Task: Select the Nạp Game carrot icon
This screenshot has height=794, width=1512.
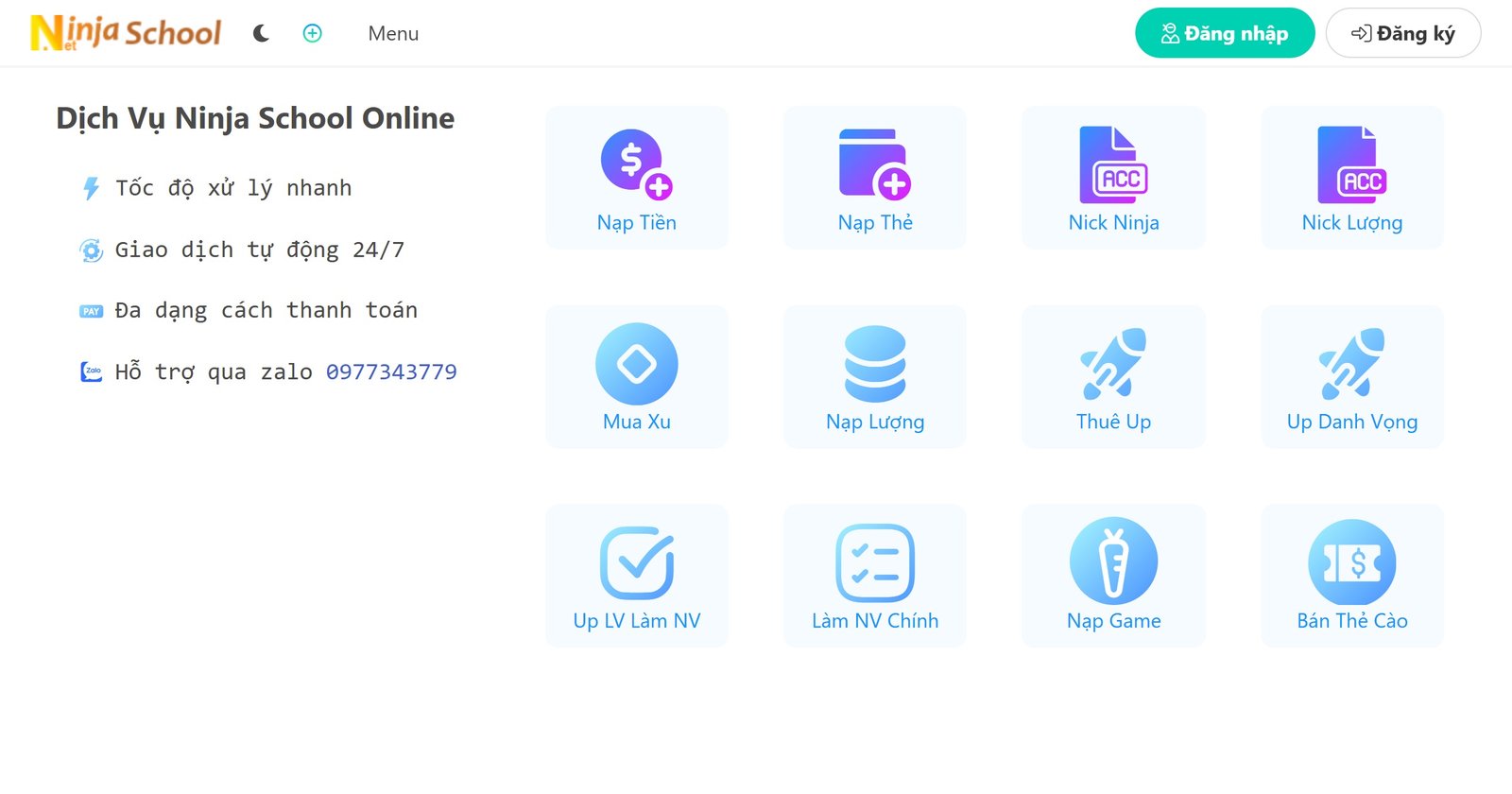Action: click(x=1113, y=561)
